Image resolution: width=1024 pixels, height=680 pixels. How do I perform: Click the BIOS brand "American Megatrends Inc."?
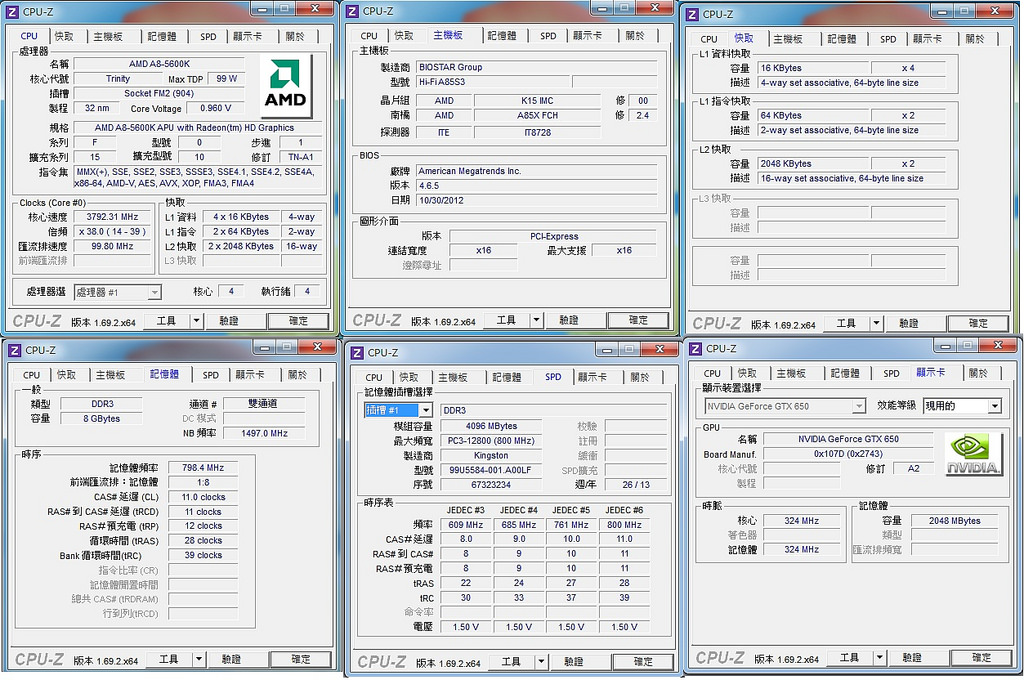click(x=537, y=171)
